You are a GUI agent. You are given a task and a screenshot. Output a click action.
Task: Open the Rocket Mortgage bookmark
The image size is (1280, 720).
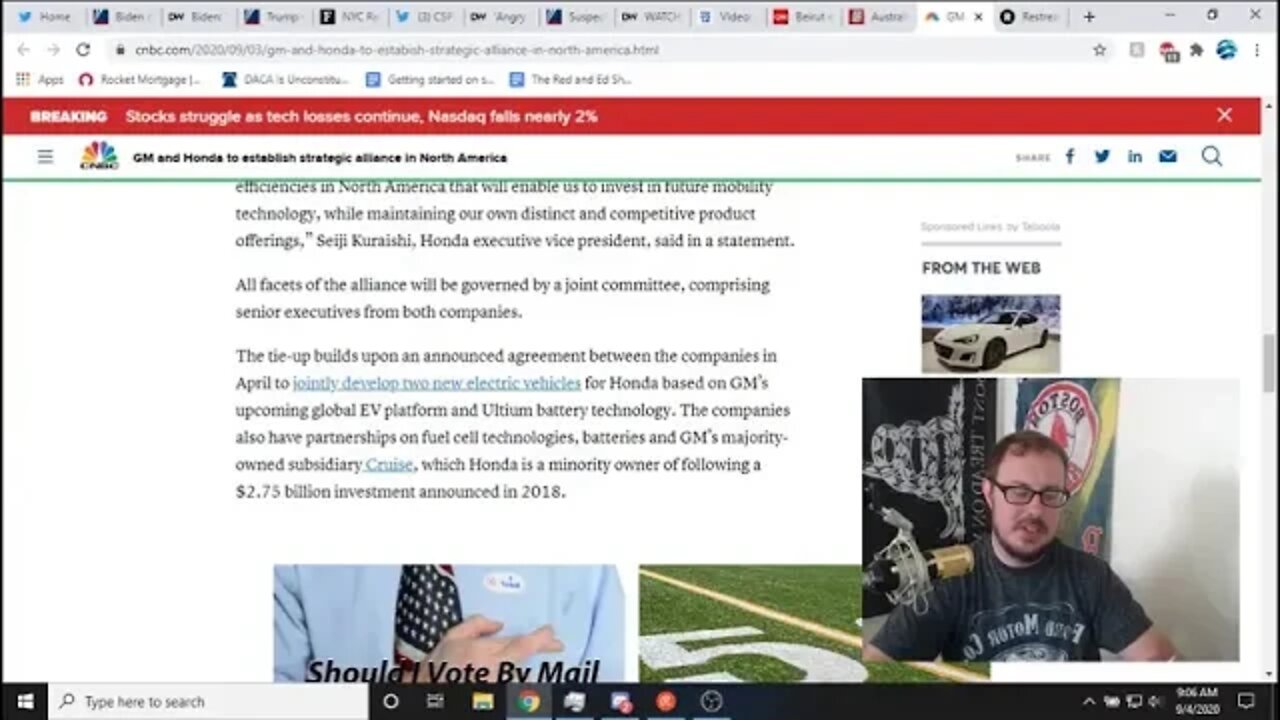tap(140, 79)
